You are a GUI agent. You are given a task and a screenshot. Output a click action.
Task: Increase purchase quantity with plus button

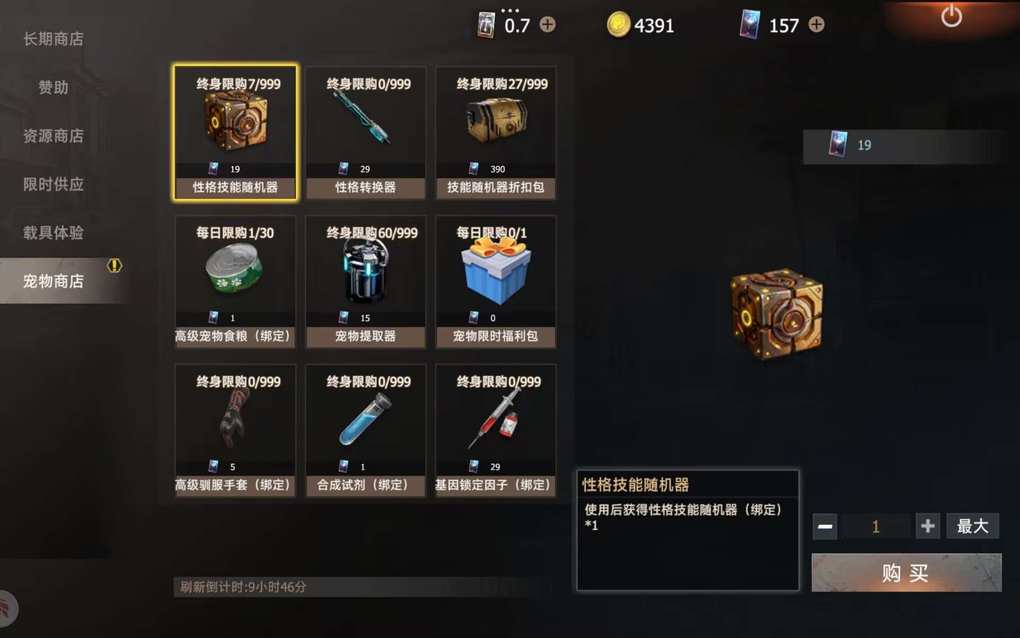click(928, 525)
